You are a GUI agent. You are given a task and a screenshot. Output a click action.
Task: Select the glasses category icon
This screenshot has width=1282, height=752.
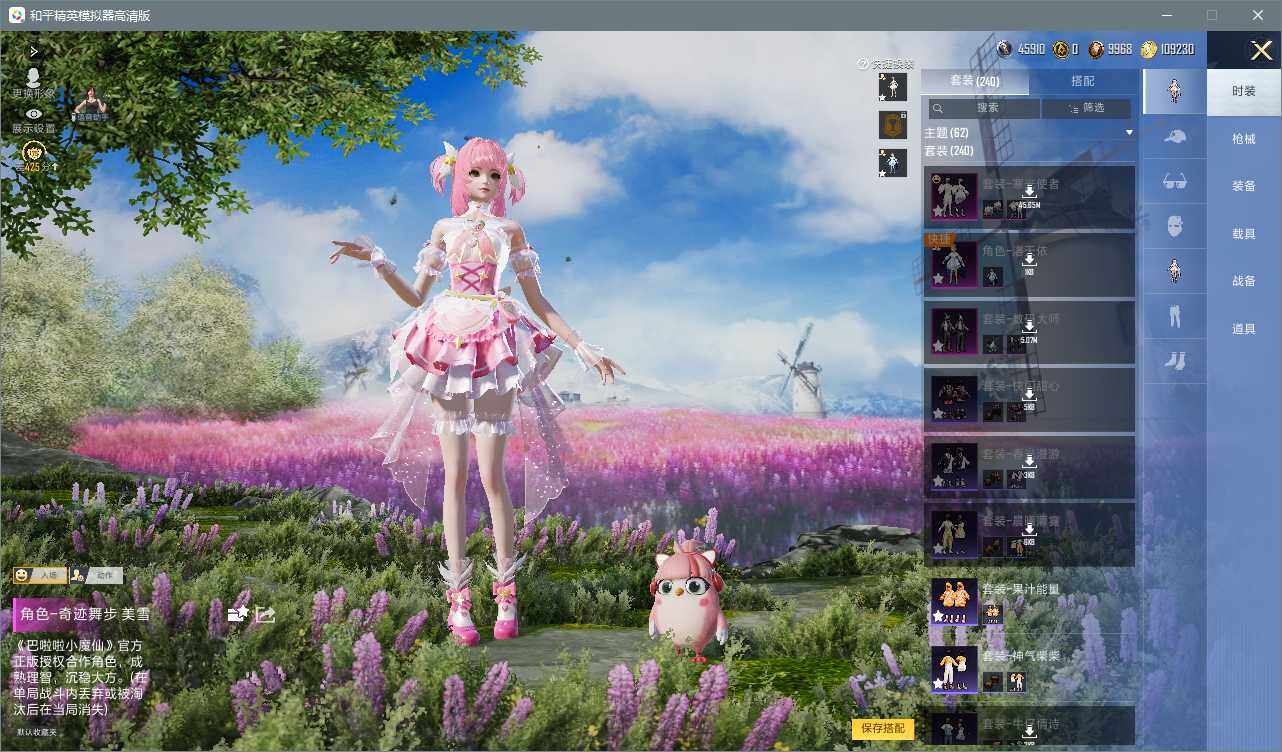(x=1175, y=181)
